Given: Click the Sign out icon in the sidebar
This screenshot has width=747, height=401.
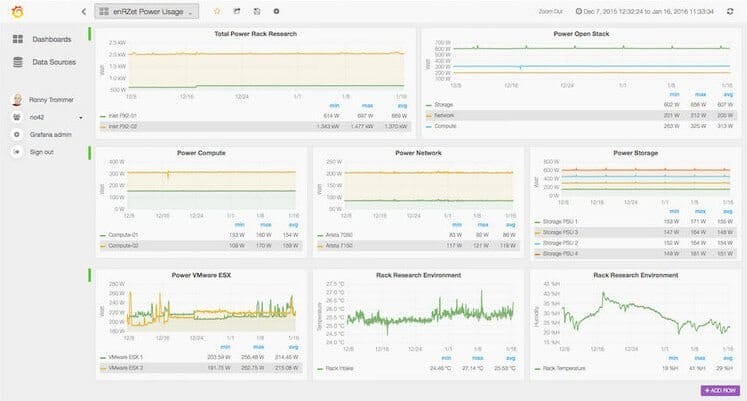Looking at the screenshot, I should pos(17,152).
